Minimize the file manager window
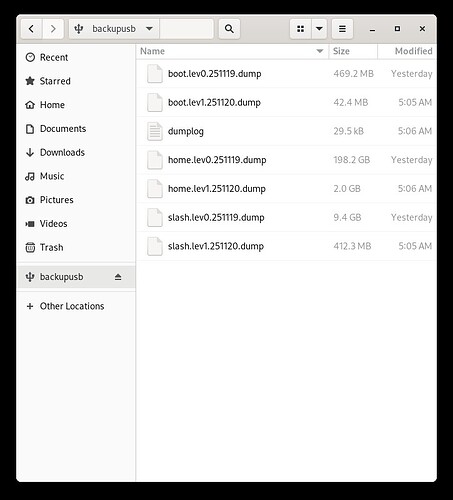Screen dimensions: 453x500 (x=372, y=29)
